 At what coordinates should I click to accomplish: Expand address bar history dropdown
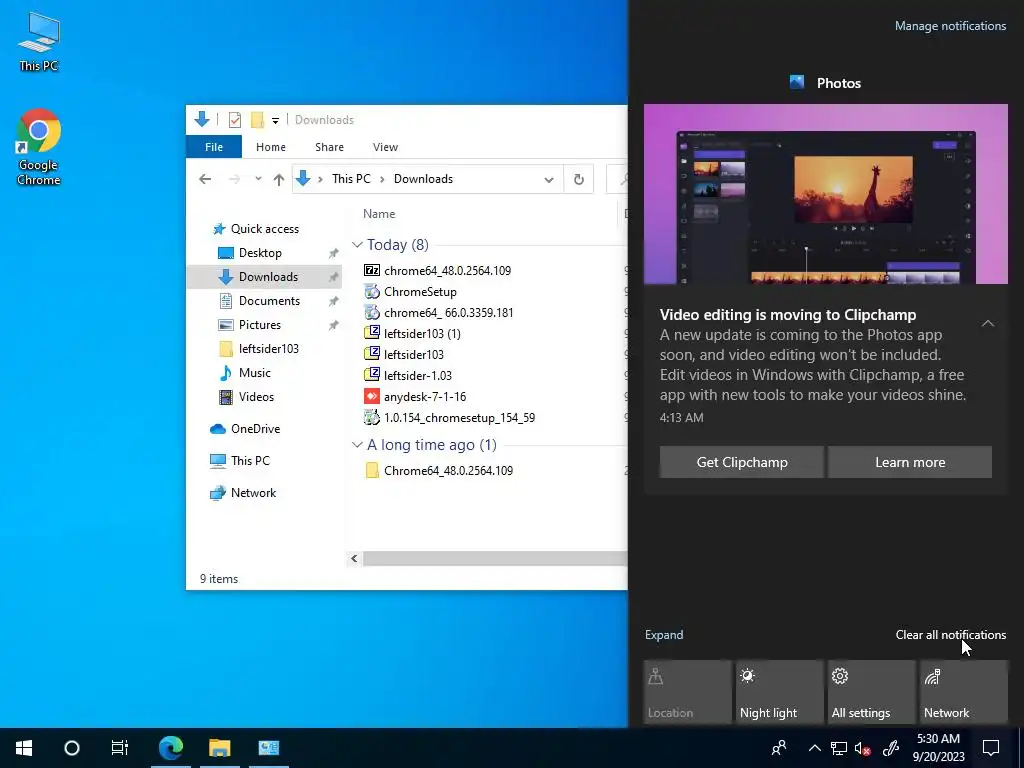pos(549,180)
